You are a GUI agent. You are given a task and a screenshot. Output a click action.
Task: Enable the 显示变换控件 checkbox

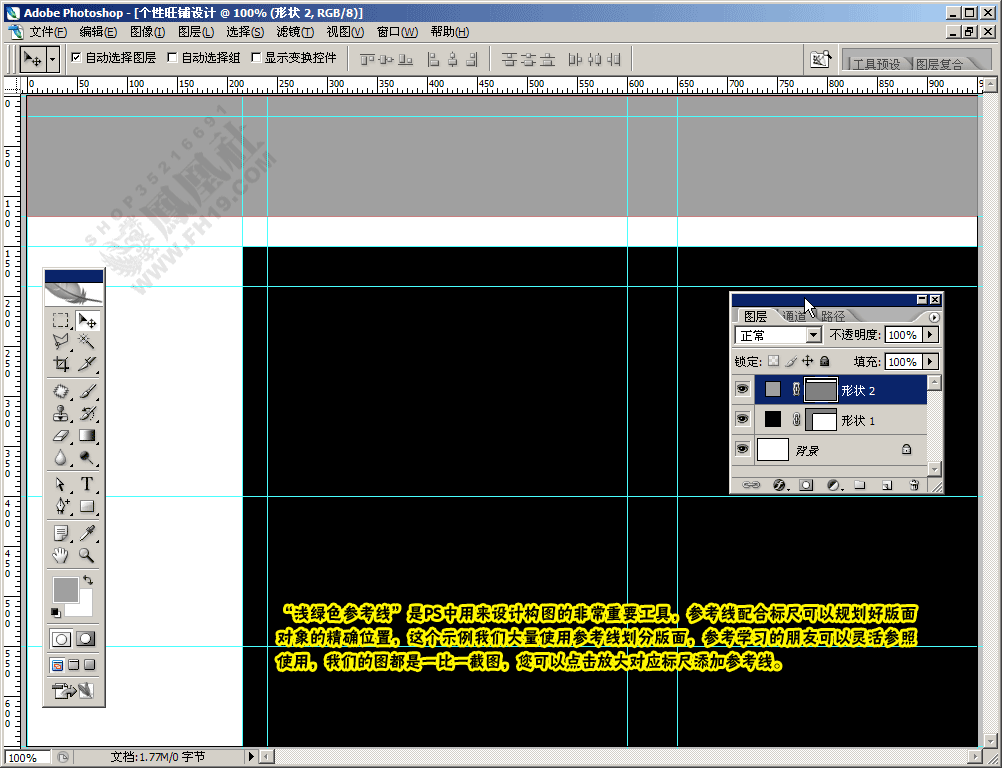(256, 58)
